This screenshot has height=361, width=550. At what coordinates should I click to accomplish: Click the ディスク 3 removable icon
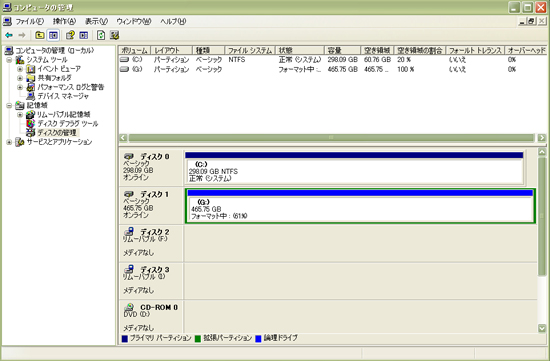coord(129,269)
